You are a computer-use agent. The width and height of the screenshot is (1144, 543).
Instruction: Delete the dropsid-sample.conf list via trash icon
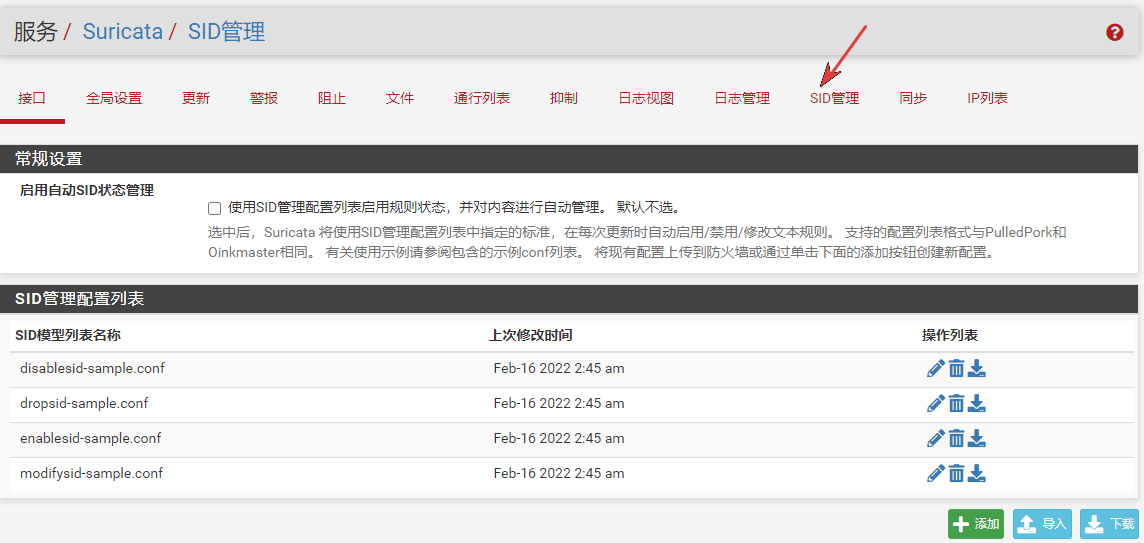point(956,404)
